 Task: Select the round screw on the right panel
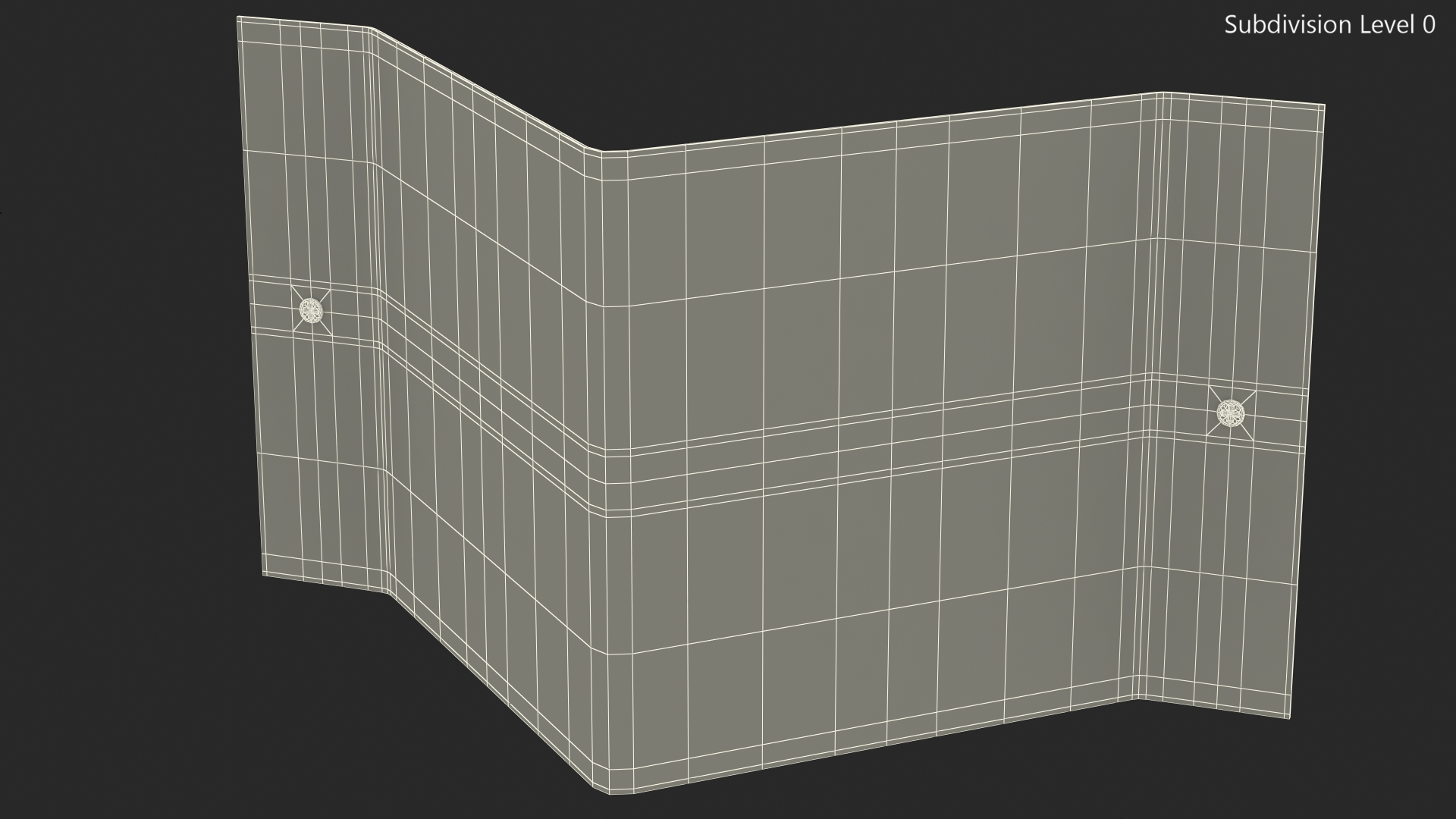[x=1230, y=413]
